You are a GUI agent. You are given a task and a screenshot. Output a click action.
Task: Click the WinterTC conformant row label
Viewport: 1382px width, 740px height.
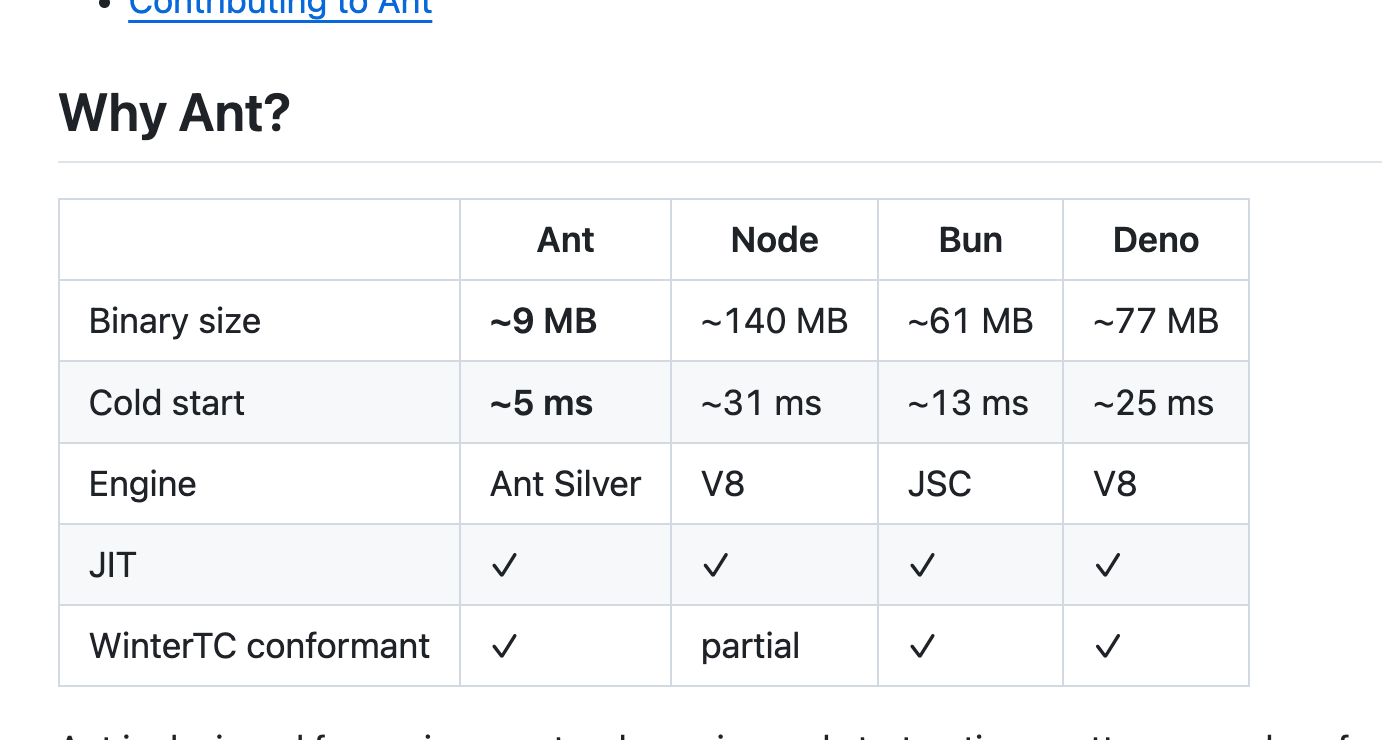click(x=260, y=646)
